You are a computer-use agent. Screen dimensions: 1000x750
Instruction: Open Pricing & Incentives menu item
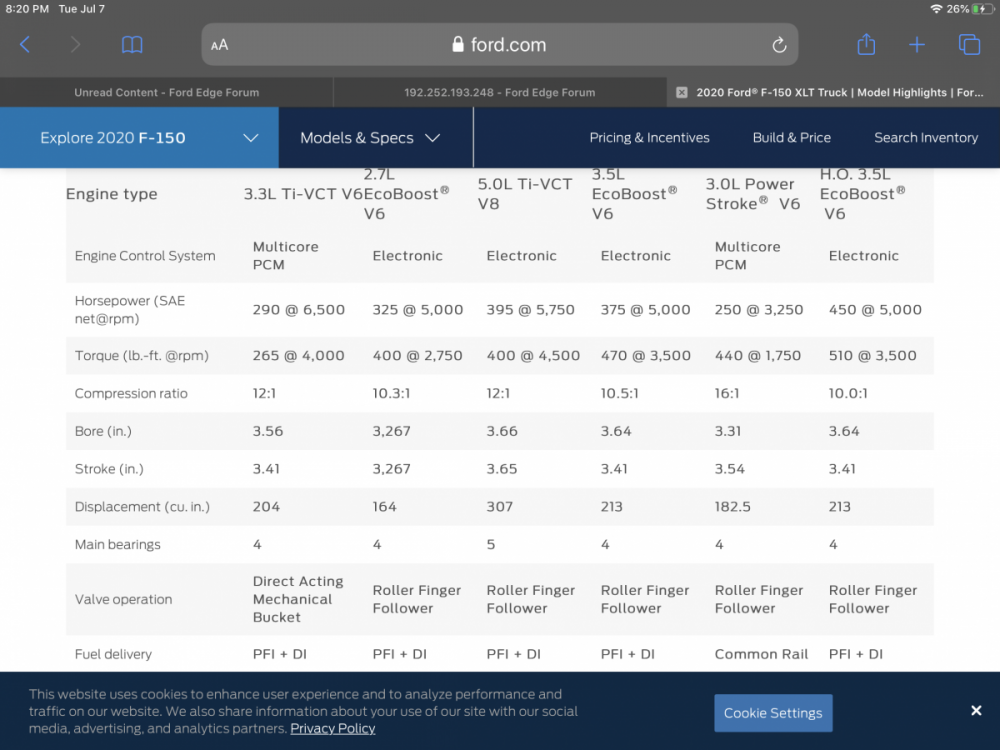649,138
